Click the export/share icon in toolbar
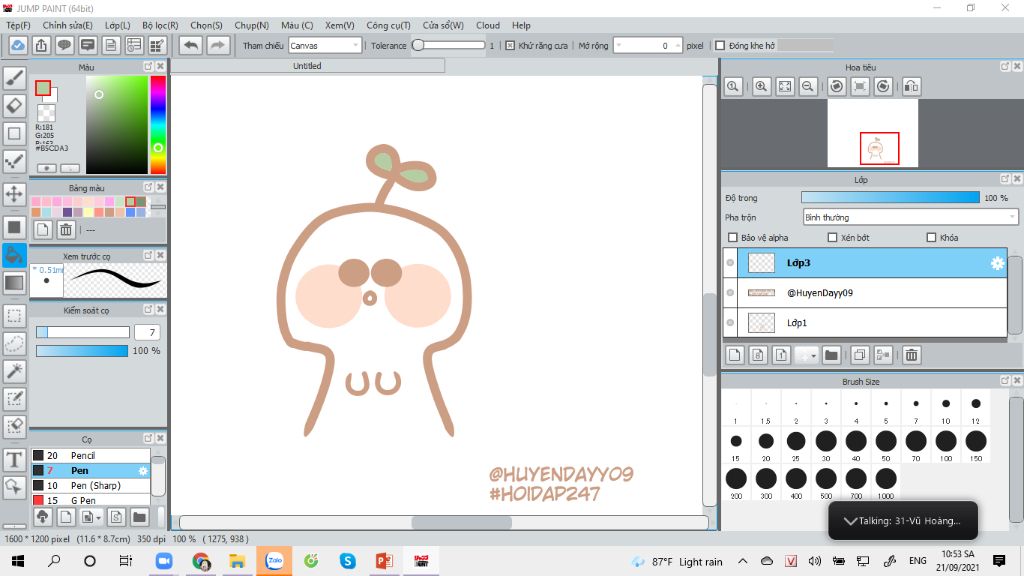This screenshot has width=1024, height=576. 41,46
